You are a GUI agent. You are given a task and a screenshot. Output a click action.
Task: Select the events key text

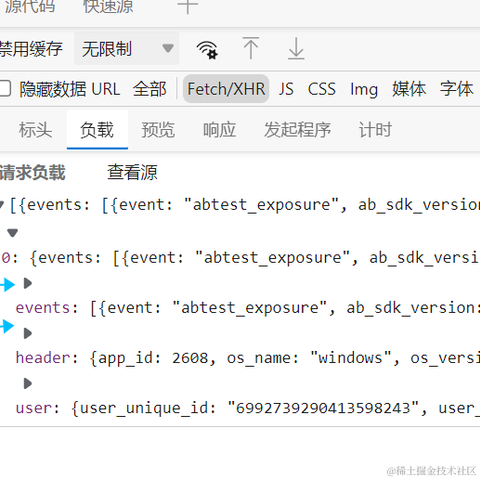tap(43, 308)
